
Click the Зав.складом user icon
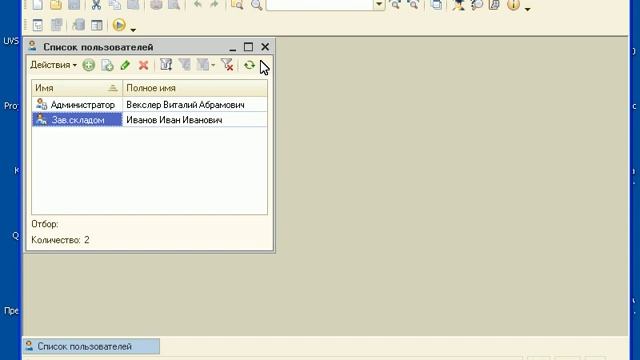41,119
